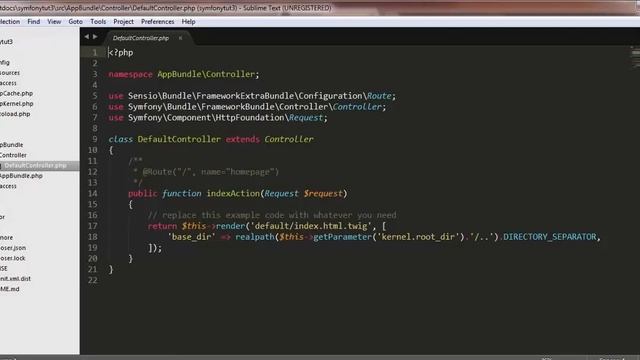640x360 pixels.
Task: Click 'DIRECTORY_SEPARATOR' constant in code
Action: click(549, 237)
